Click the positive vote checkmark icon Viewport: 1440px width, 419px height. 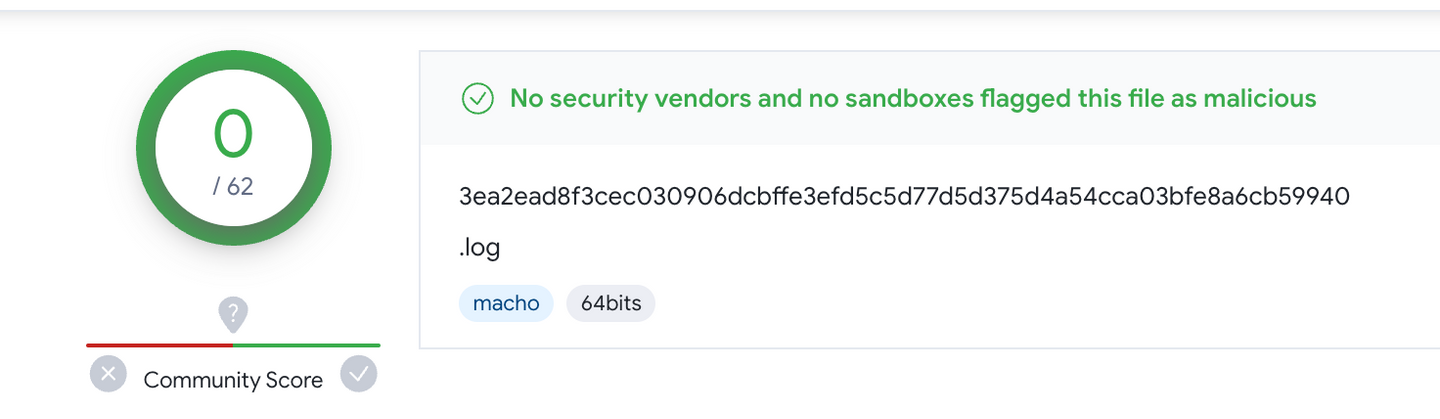click(x=358, y=374)
